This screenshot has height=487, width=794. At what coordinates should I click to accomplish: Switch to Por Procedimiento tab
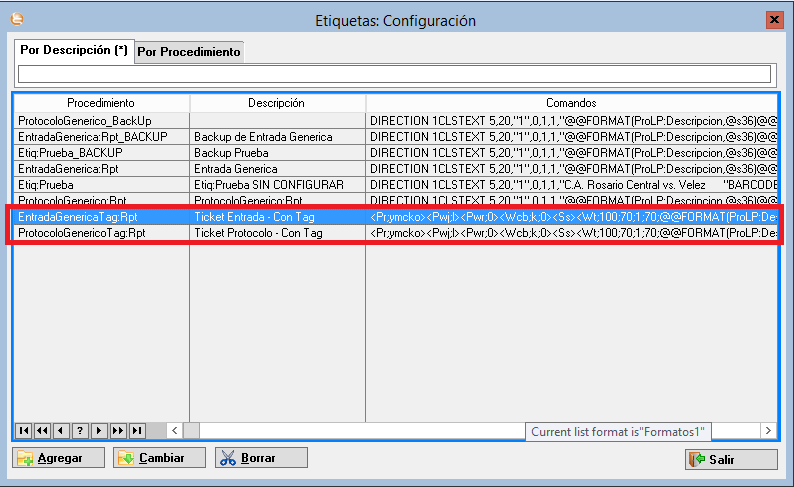click(x=189, y=51)
